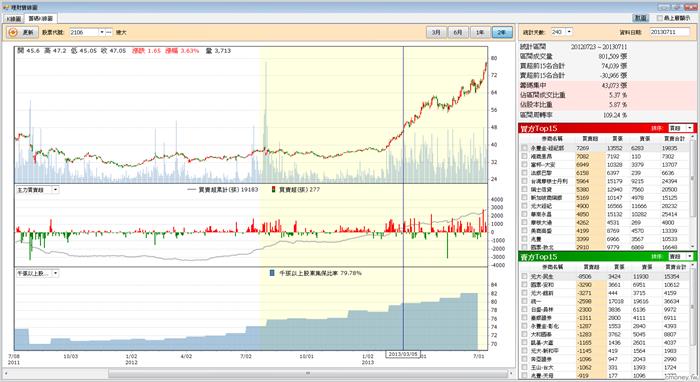The height and width of the screenshot is (382, 700).
Task: Click the horizontal chart scrollbar thumb
Action: [x=307, y=373]
